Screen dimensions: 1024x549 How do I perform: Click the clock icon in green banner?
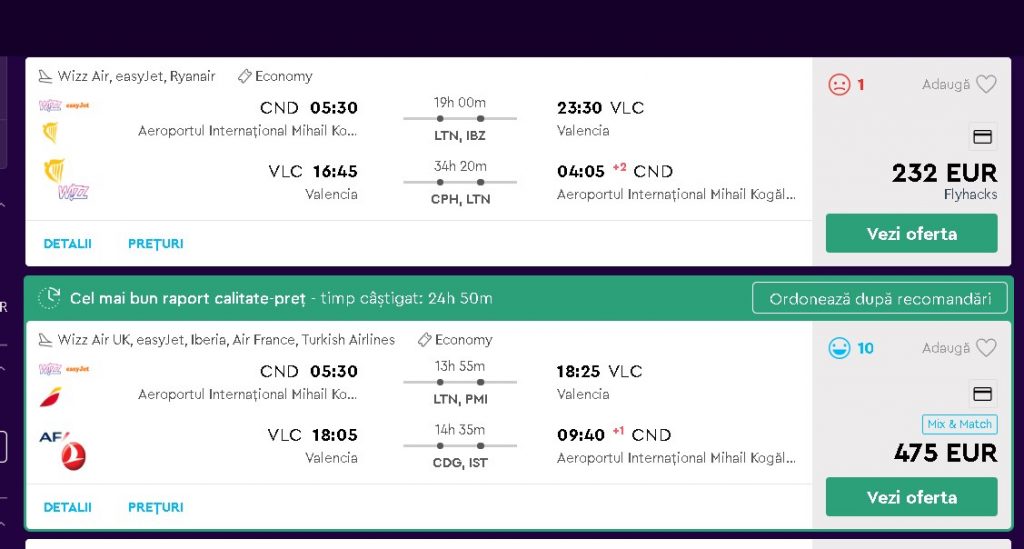point(49,298)
